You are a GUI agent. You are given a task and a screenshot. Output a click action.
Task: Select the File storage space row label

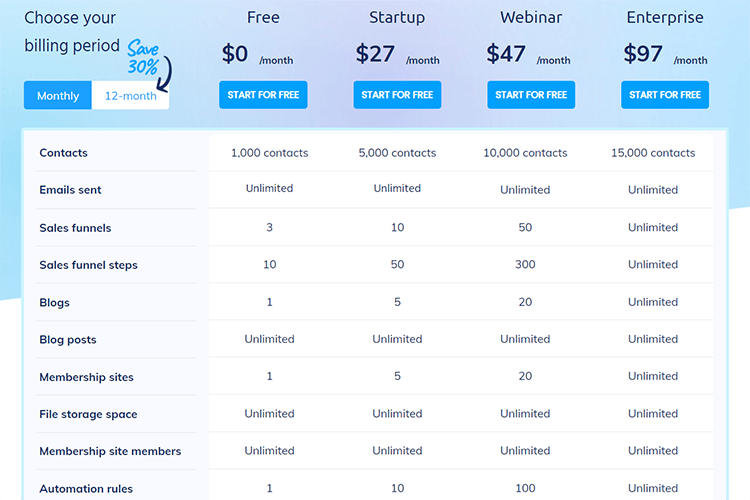pyautogui.click(x=88, y=414)
